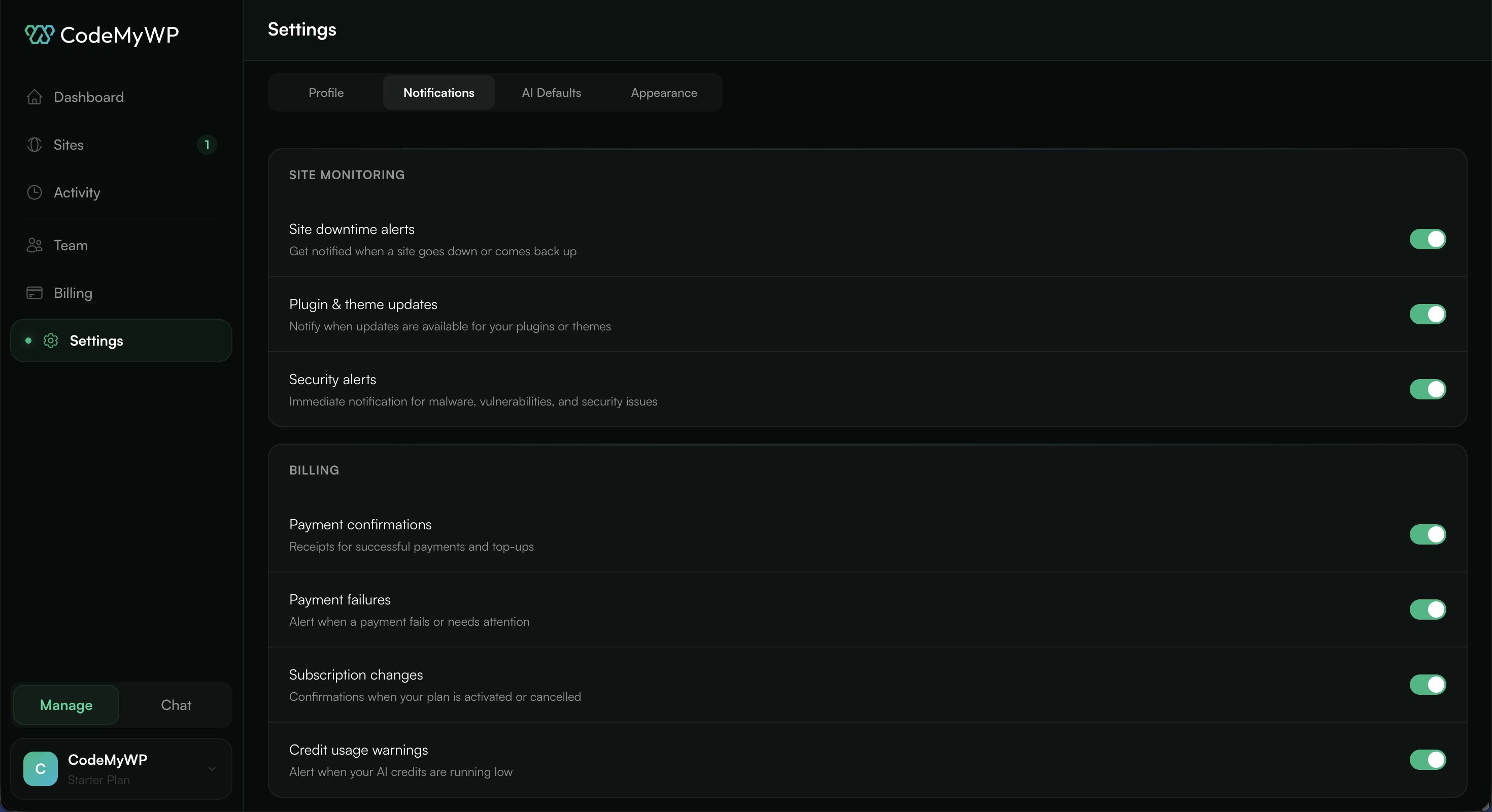Viewport: 1492px width, 812px height.
Task: Click the "Payment confirmations" label
Action: coord(360,525)
